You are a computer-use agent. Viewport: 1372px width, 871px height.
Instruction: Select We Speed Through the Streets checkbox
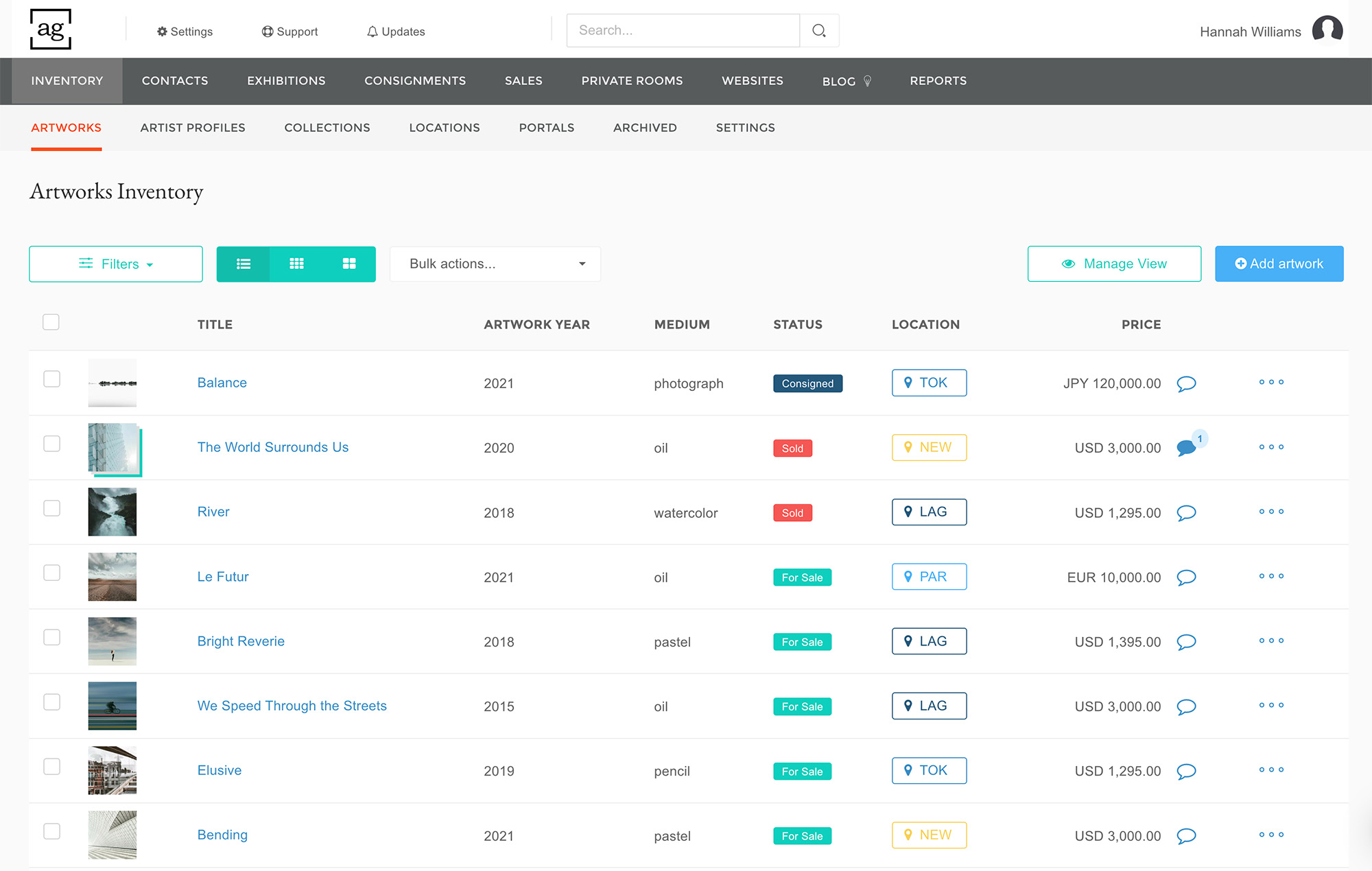tap(51, 702)
